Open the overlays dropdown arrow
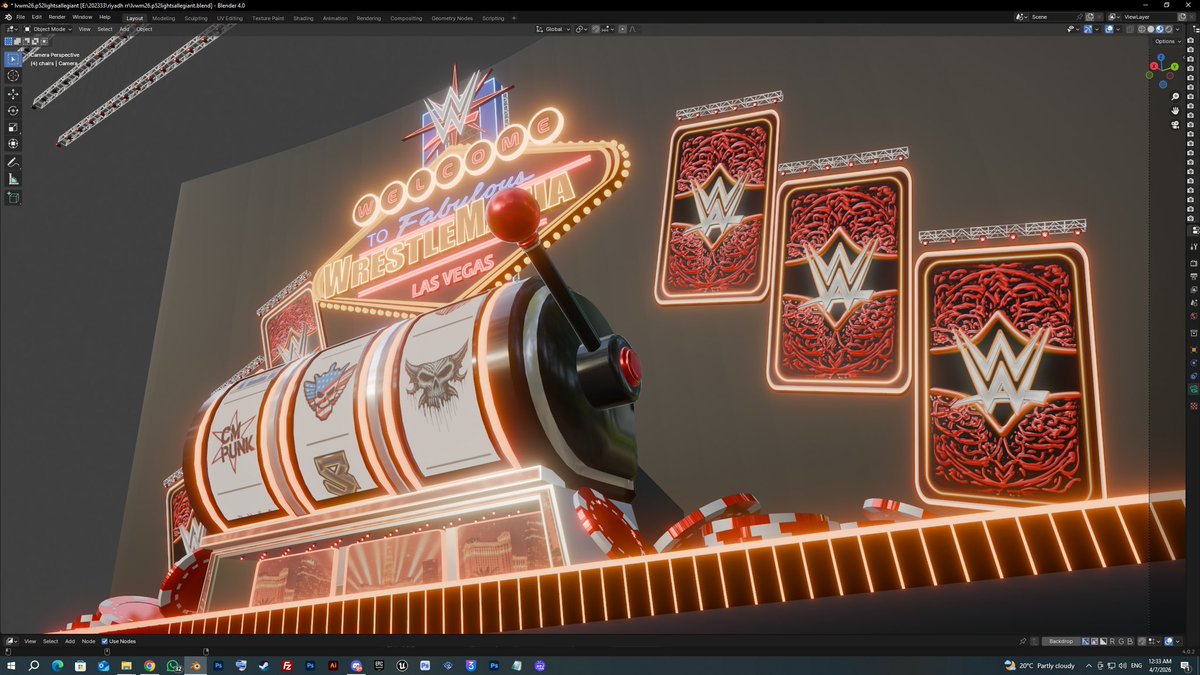The image size is (1200, 675). tap(1118, 29)
